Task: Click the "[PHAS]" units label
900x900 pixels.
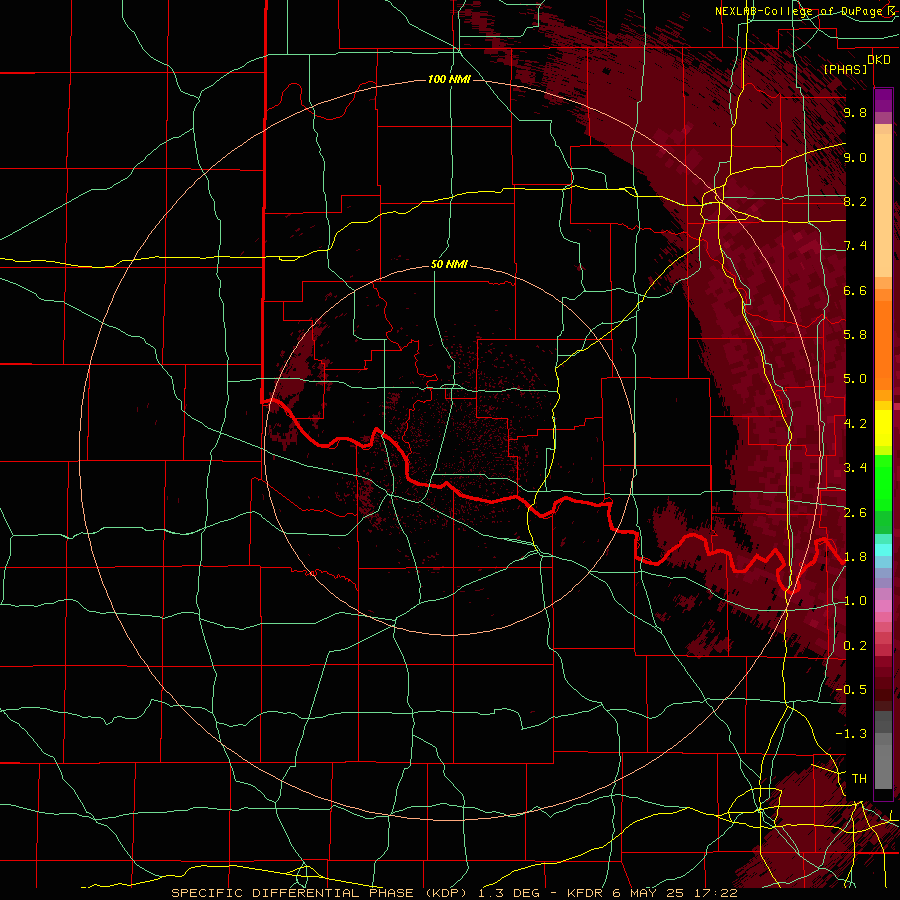Action: pyautogui.click(x=845, y=70)
